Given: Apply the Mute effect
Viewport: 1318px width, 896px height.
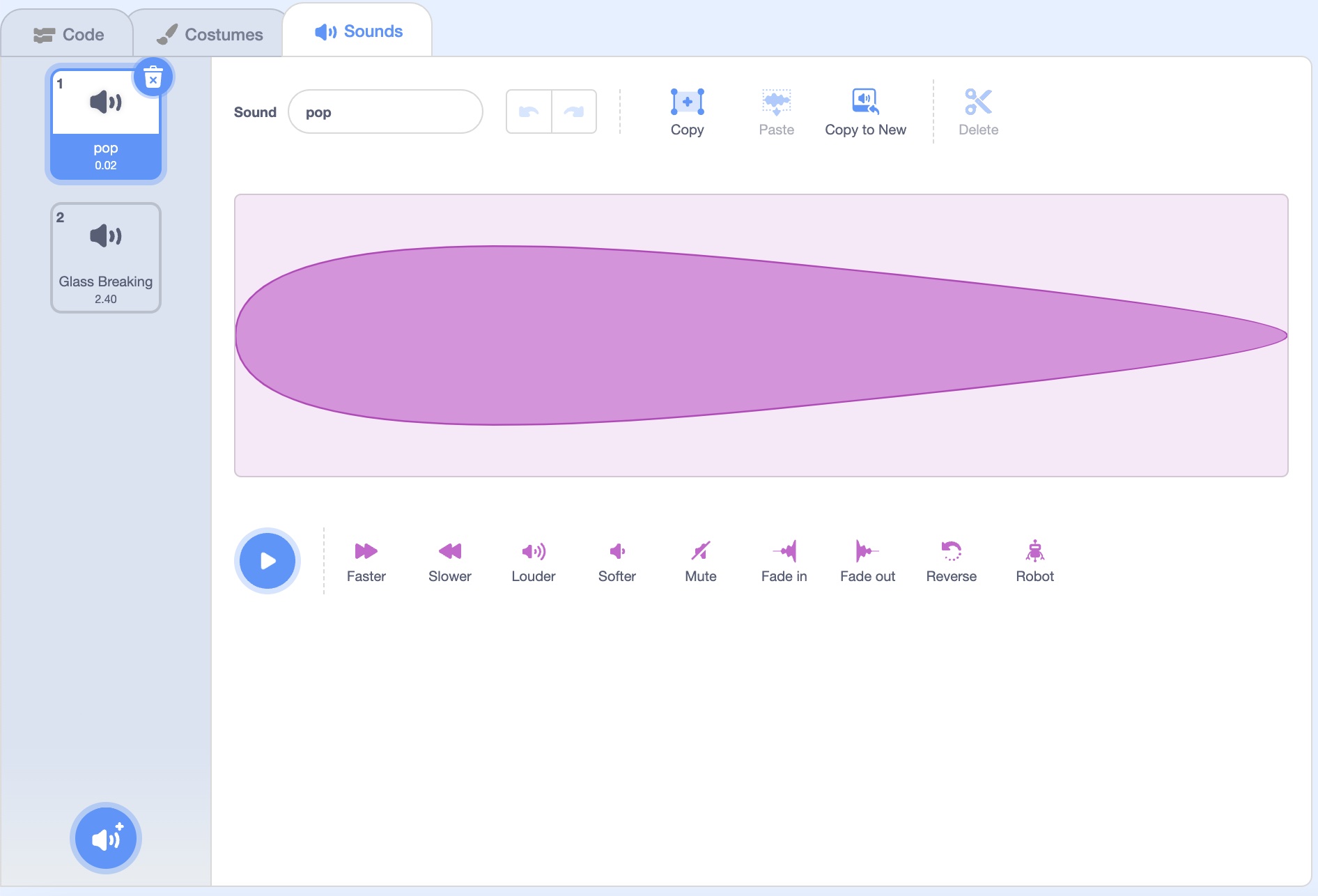Looking at the screenshot, I should 701,562.
